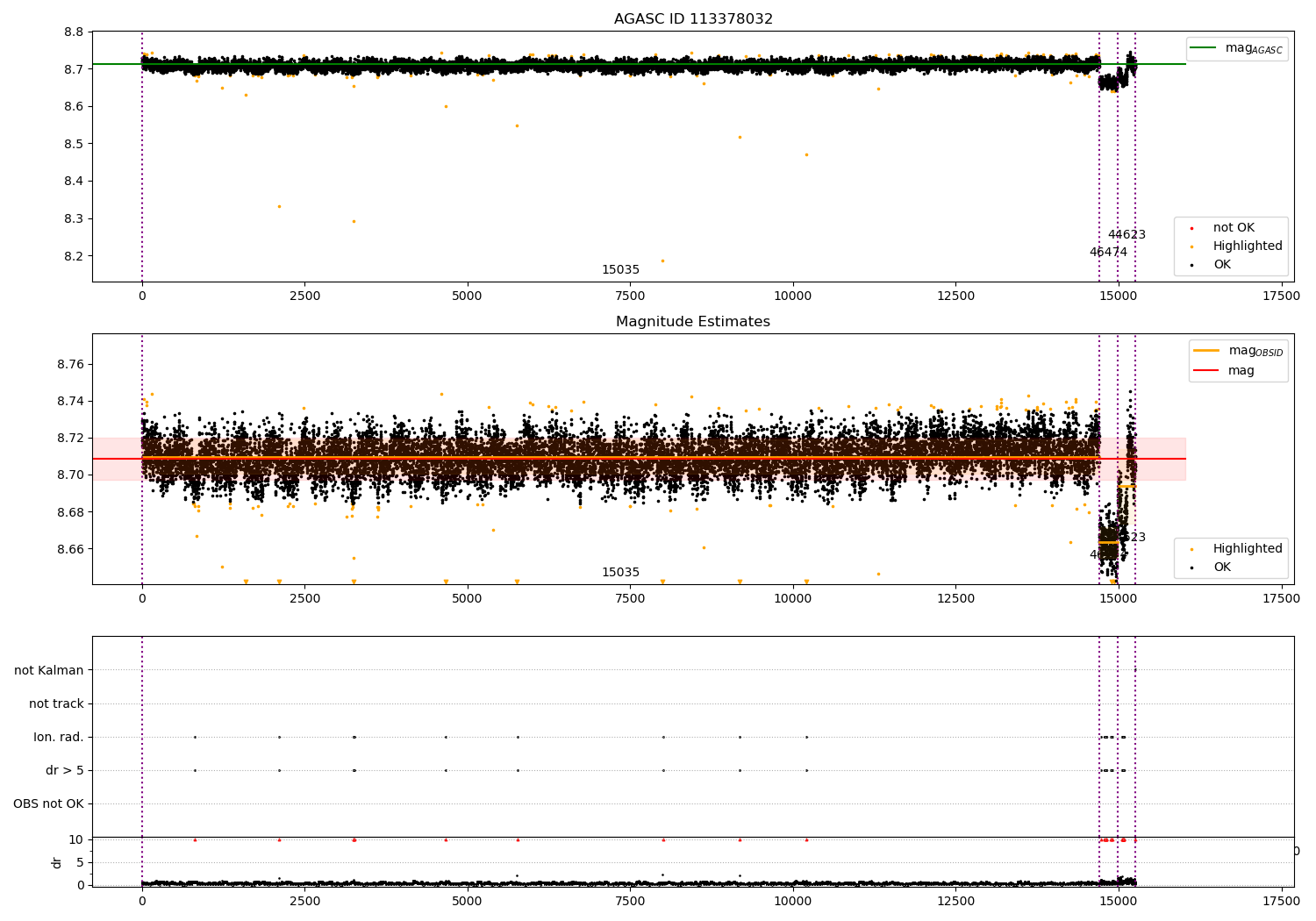
Task: Click the 'OBS not OK' axis label
Action: 48,804
